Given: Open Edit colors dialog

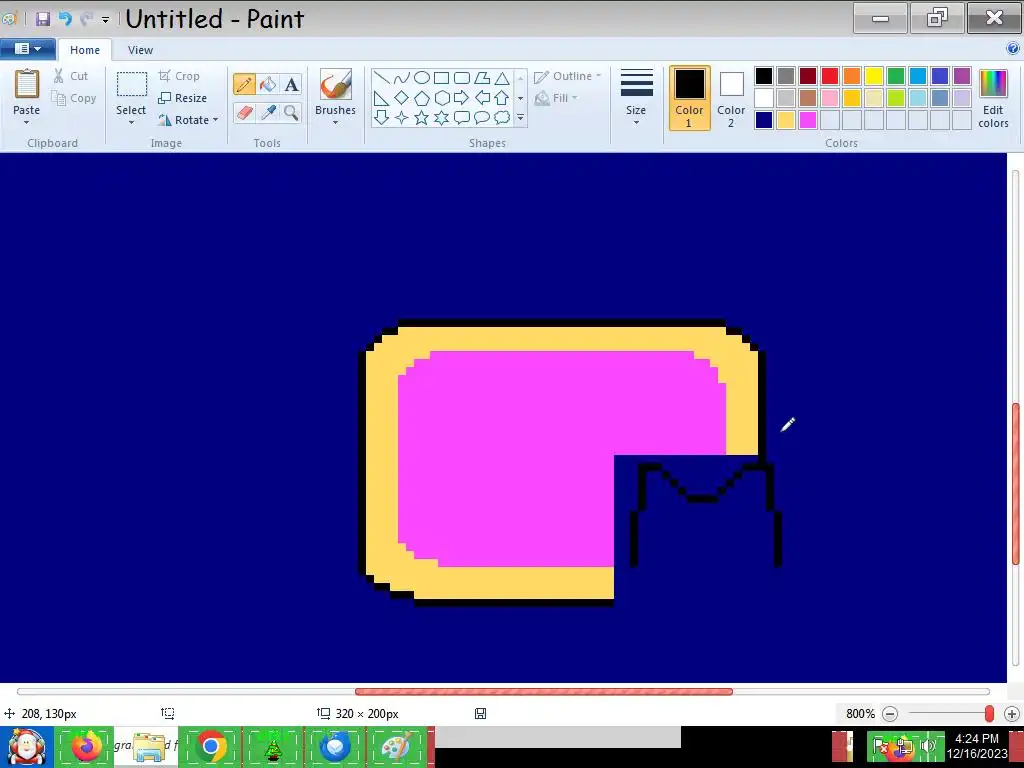Looking at the screenshot, I should 993,98.
